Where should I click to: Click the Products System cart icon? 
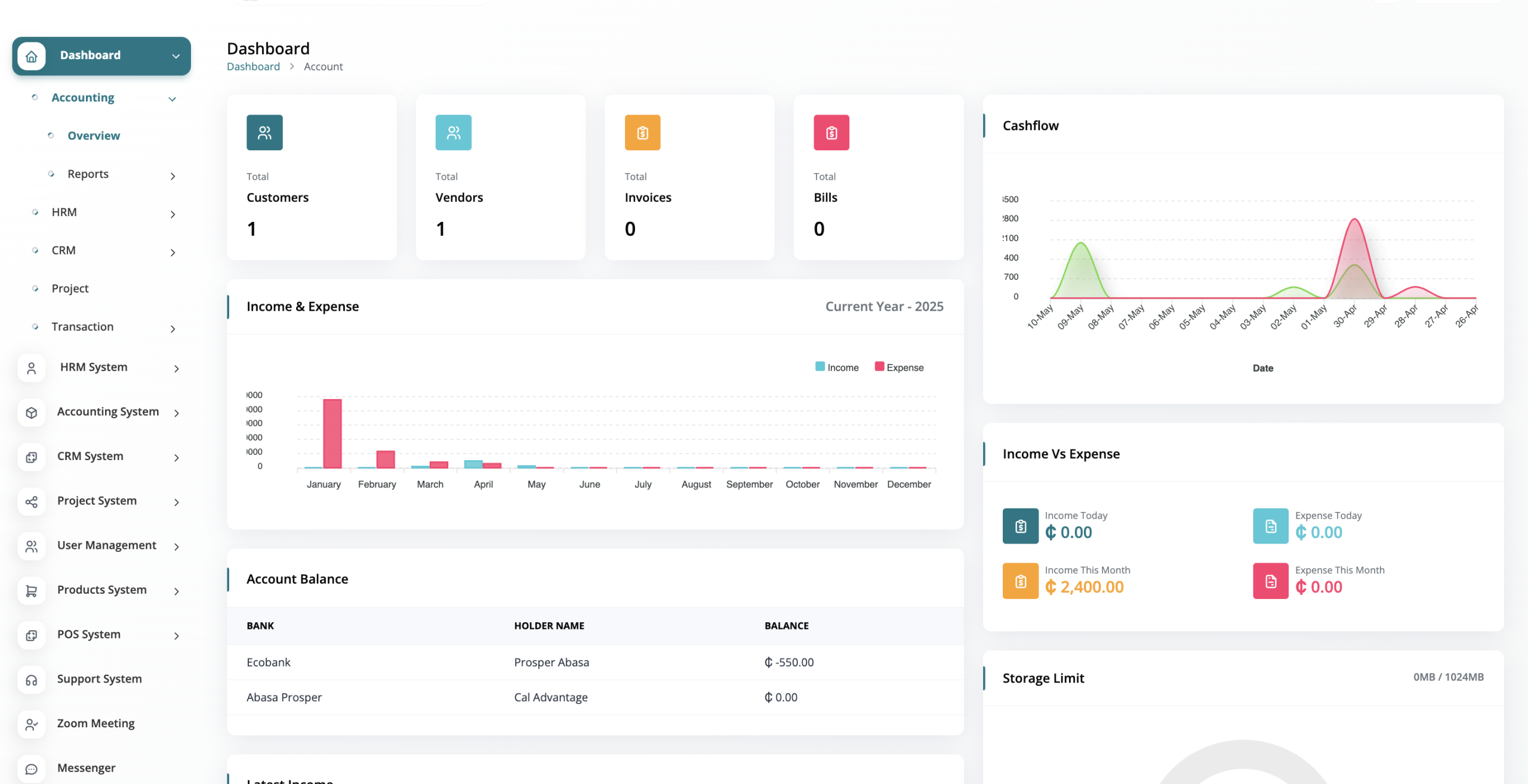[x=32, y=591]
